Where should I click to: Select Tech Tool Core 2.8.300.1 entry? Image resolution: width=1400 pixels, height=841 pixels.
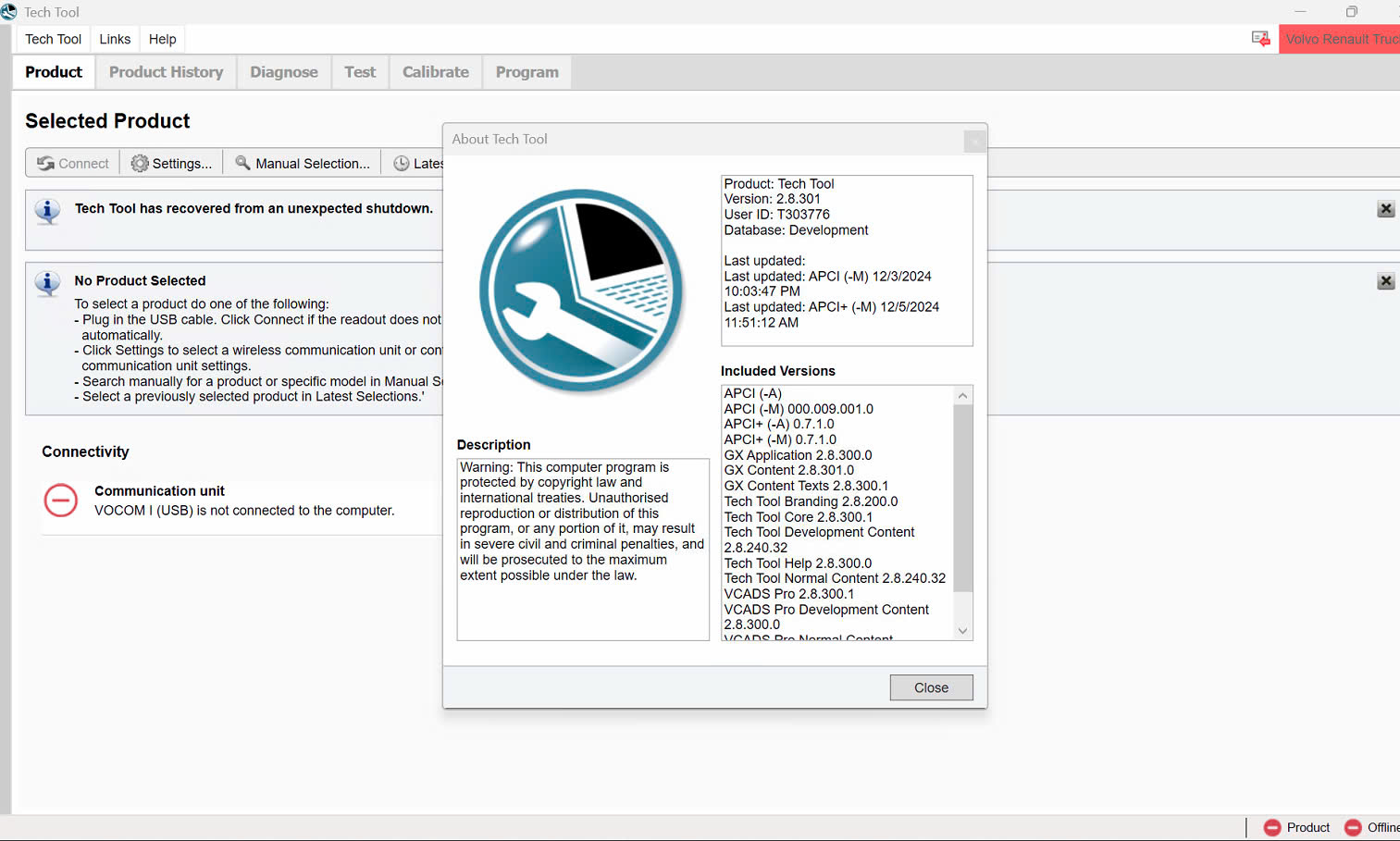798,517
